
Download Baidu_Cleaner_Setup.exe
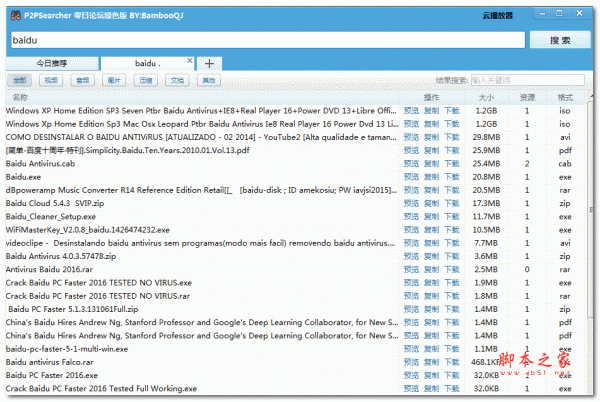tap(452, 216)
